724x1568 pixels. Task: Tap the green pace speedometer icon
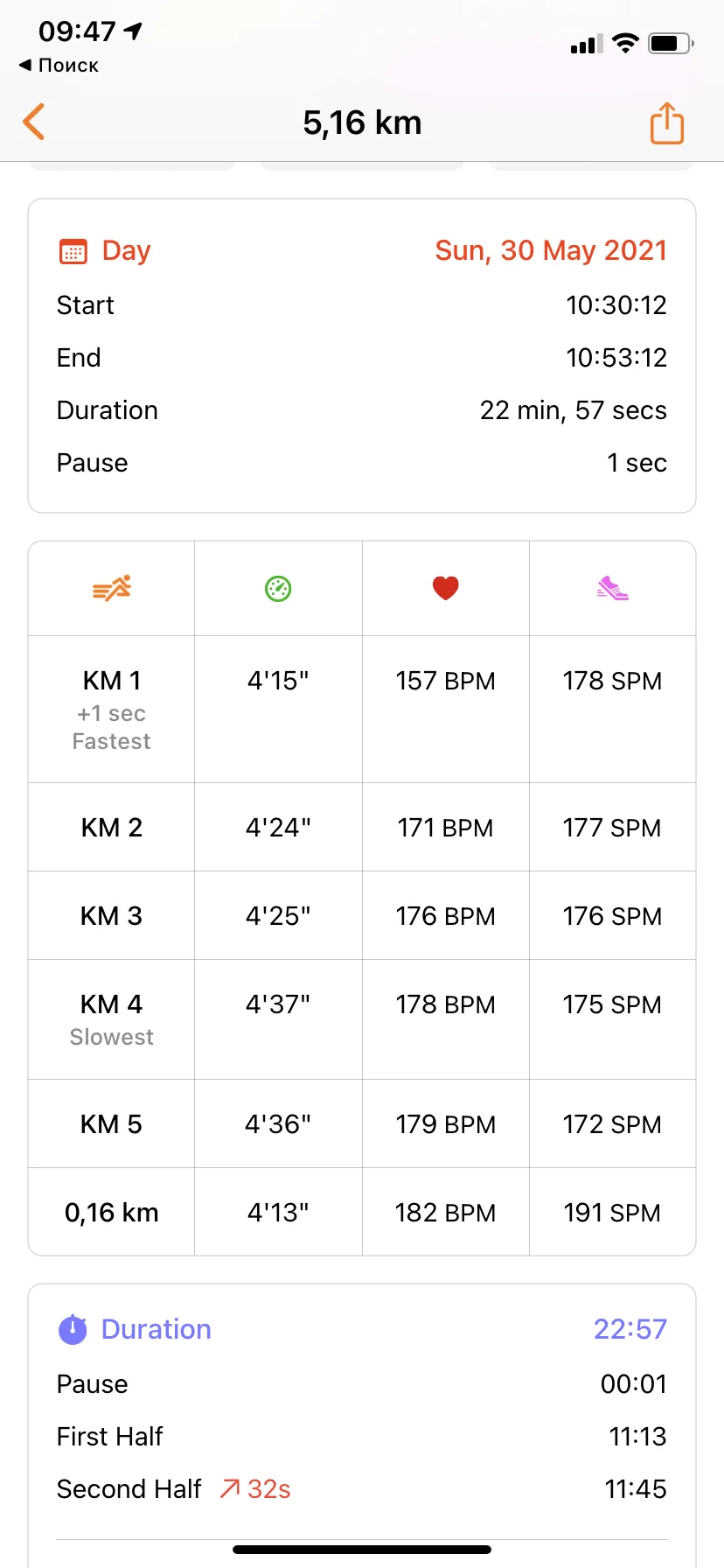[278, 589]
